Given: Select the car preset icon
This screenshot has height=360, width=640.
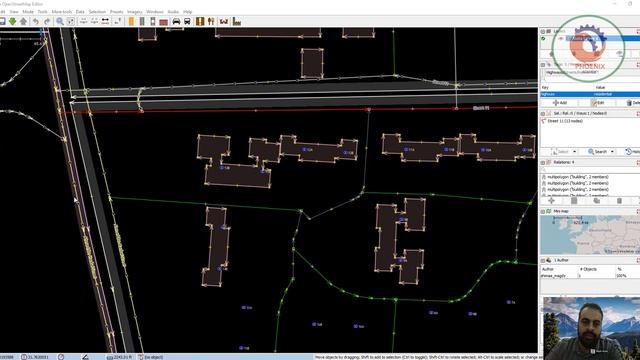Looking at the screenshot, I should (x=176, y=21).
